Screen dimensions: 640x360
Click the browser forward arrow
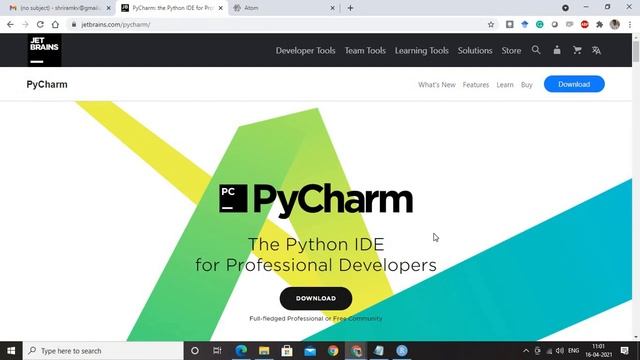coord(25,24)
